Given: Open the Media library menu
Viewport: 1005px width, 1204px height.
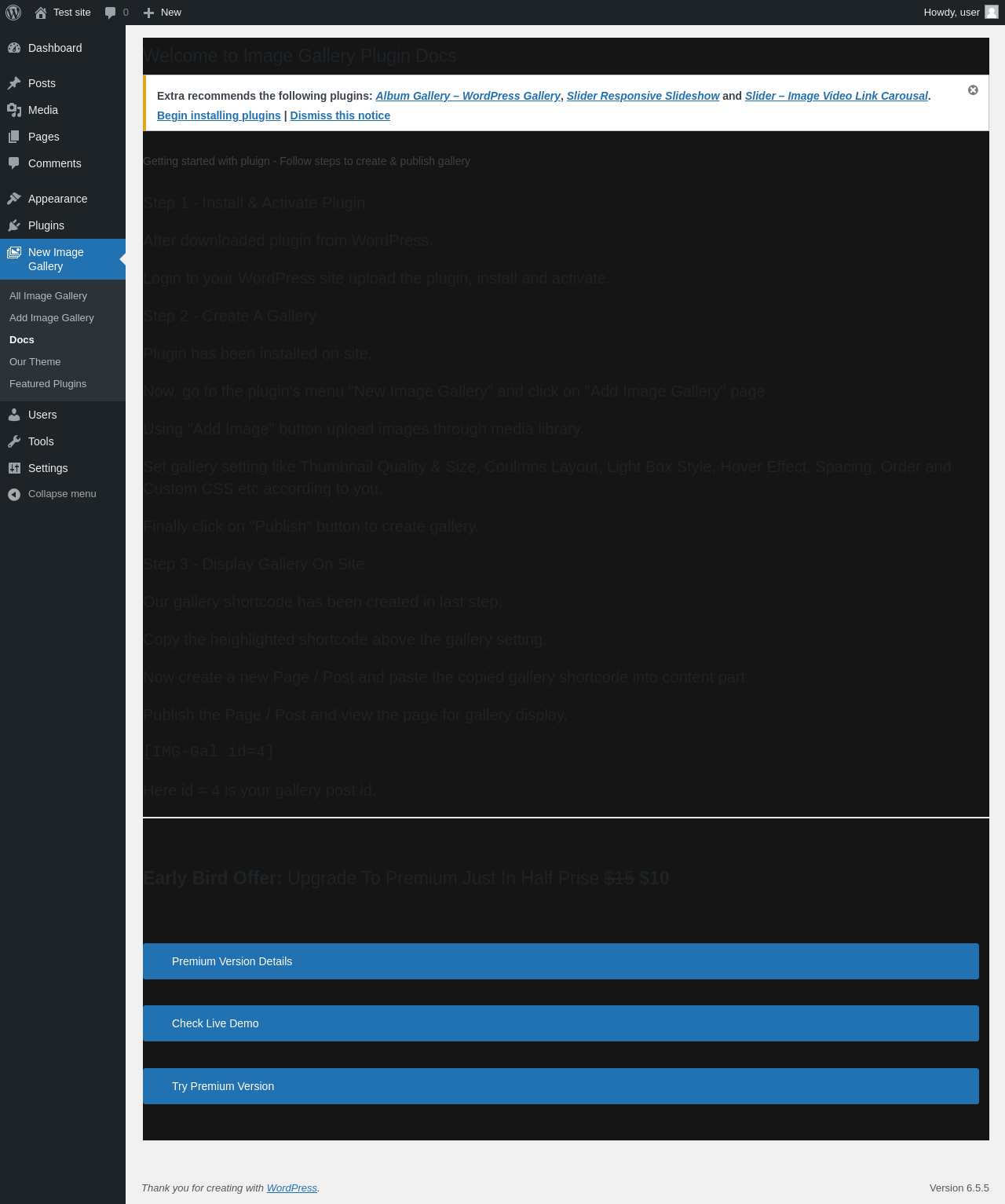Looking at the screenshot, I should 63,110.
